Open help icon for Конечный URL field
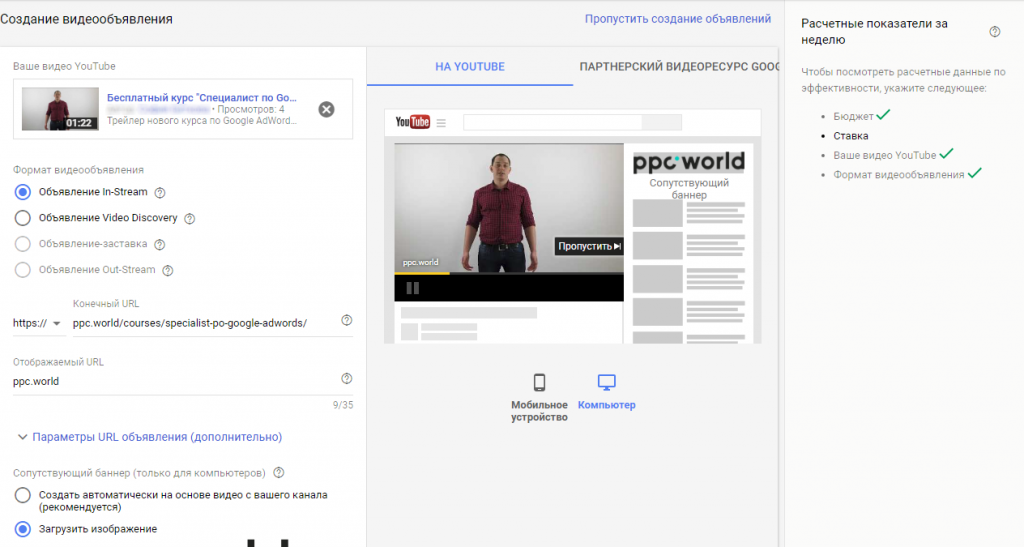1024x547 pixels. point(347,320)
